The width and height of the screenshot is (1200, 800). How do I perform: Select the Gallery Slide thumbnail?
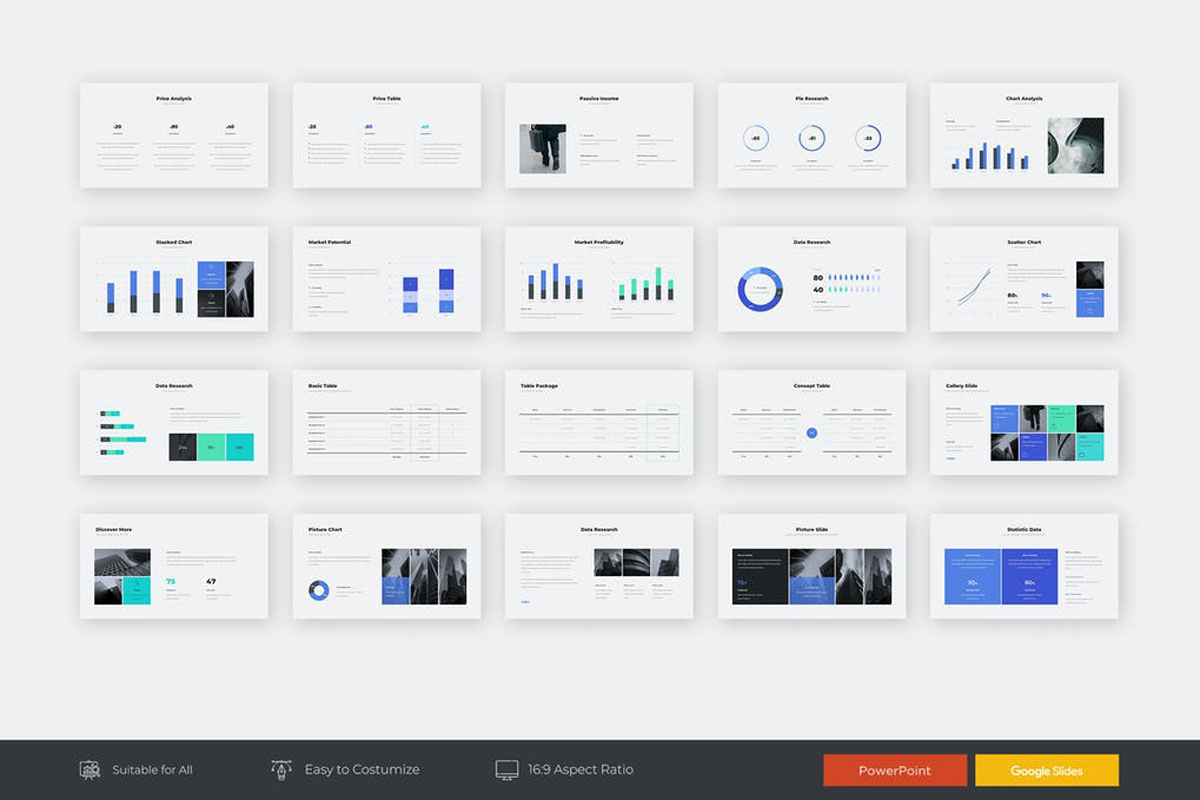point(1026,421)
